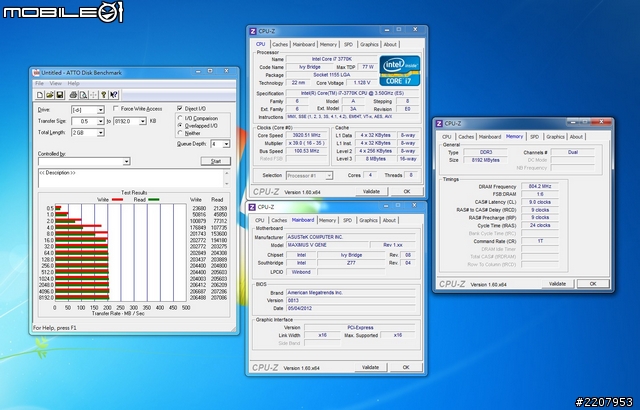Viewport: 640px width, 410px height.
Task: Click the Start button in ATTO
Action: tap(216, 161)
